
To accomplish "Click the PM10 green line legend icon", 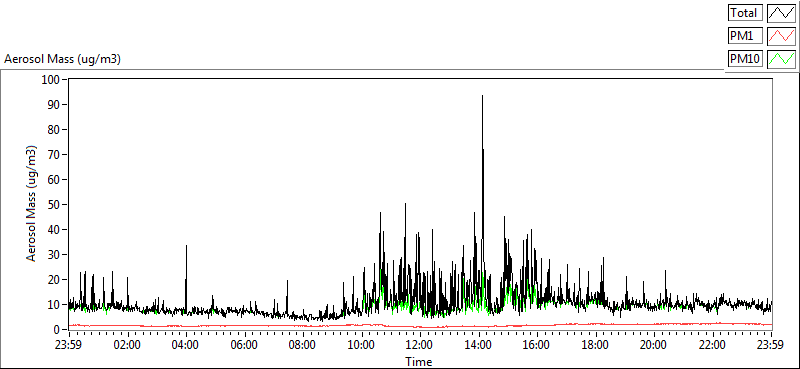I will (x=782, y=59).
